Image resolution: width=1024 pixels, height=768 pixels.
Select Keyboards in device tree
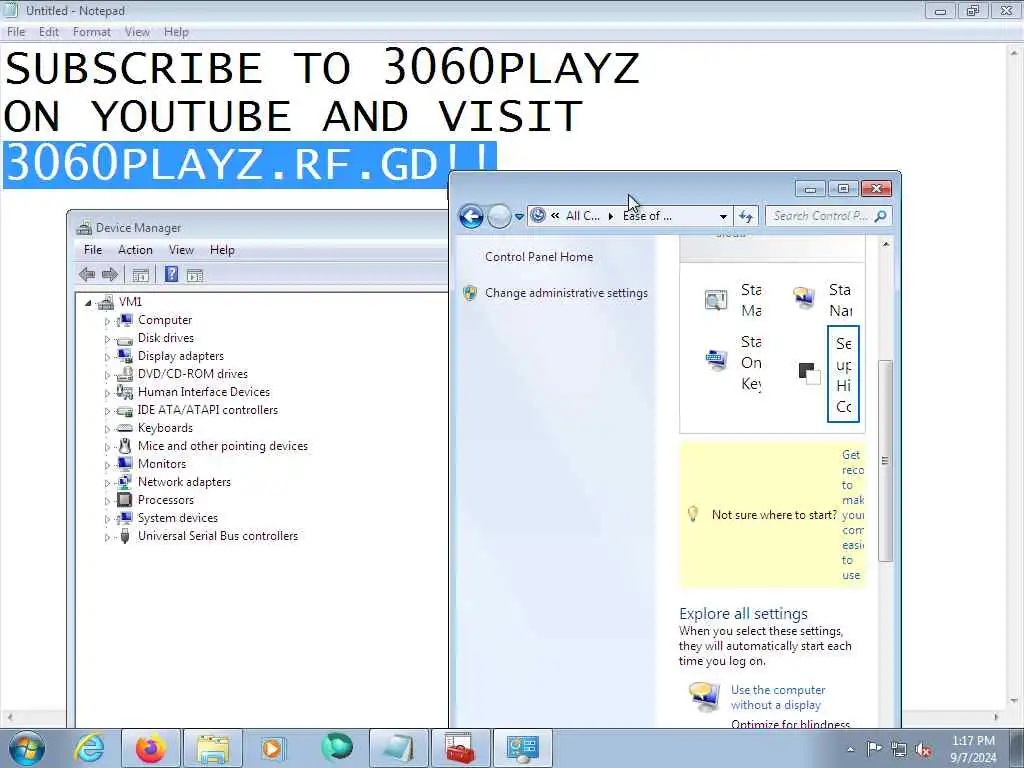[x=165, y=428]
